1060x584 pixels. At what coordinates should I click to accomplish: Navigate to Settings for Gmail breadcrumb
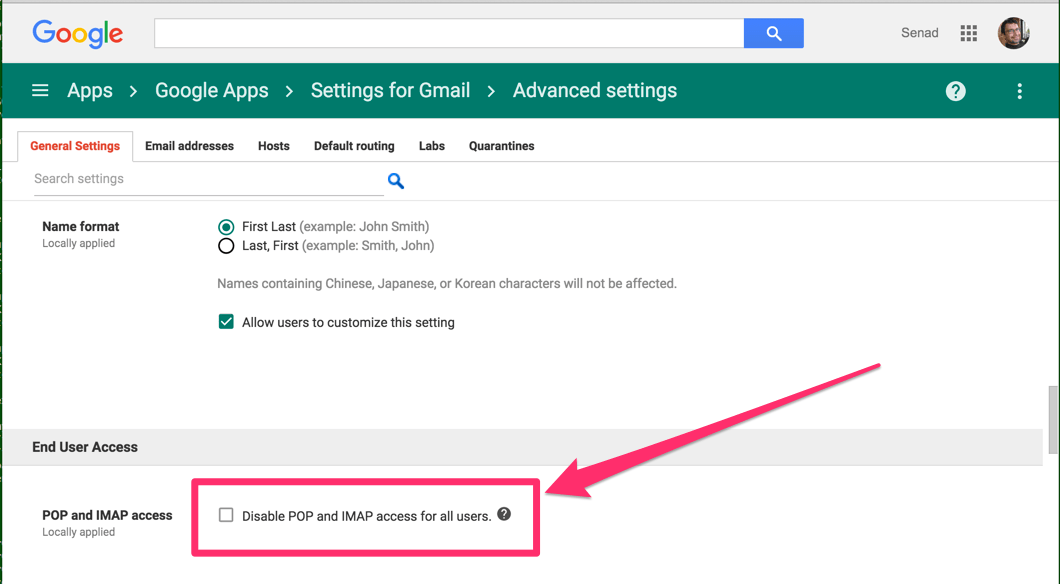click(x=390, y=91)
